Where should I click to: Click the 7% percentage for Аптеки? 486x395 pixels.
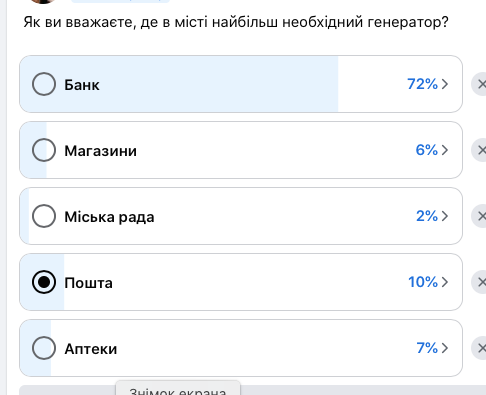coord(427,348)
